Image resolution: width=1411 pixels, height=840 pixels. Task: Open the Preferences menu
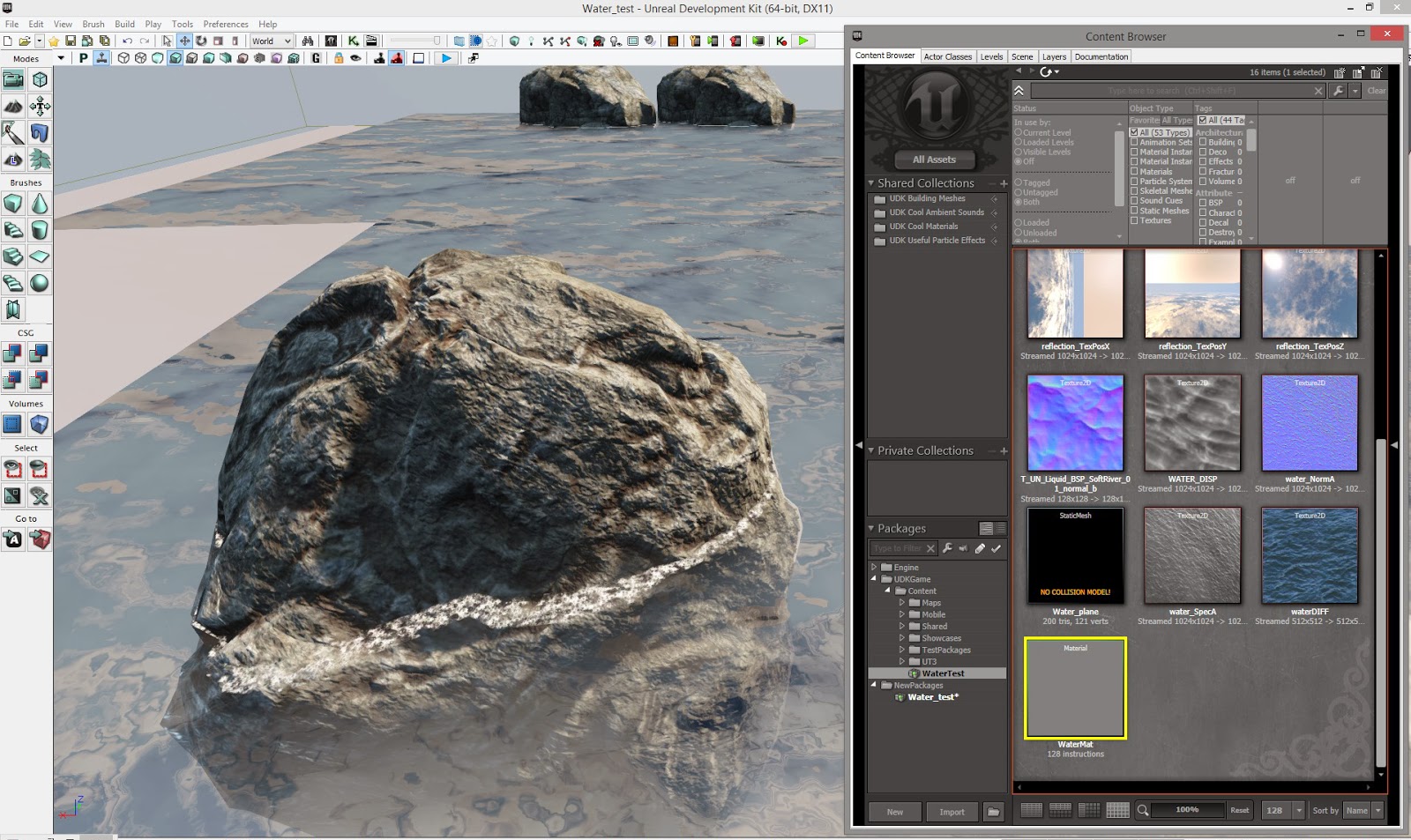click(x=226, y=24)
